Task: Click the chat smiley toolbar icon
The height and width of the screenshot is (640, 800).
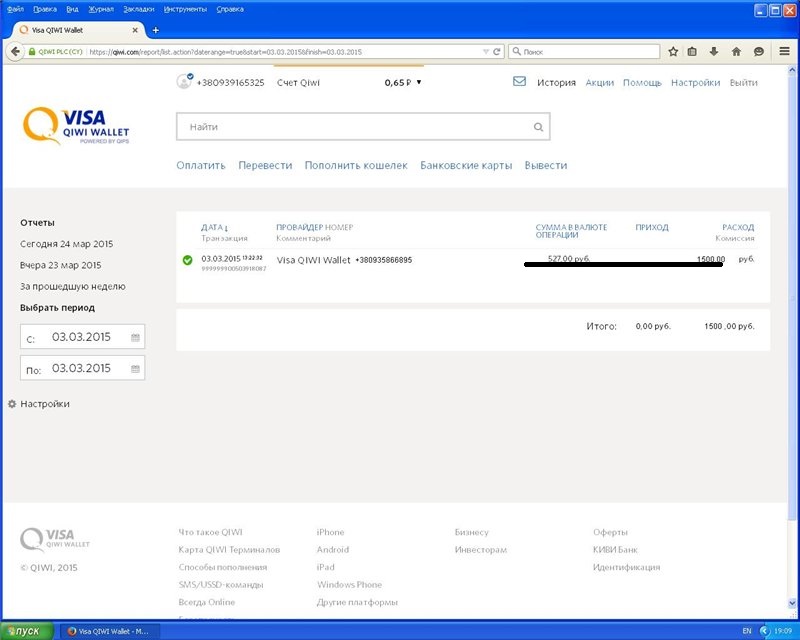Action: coord(759,52)
